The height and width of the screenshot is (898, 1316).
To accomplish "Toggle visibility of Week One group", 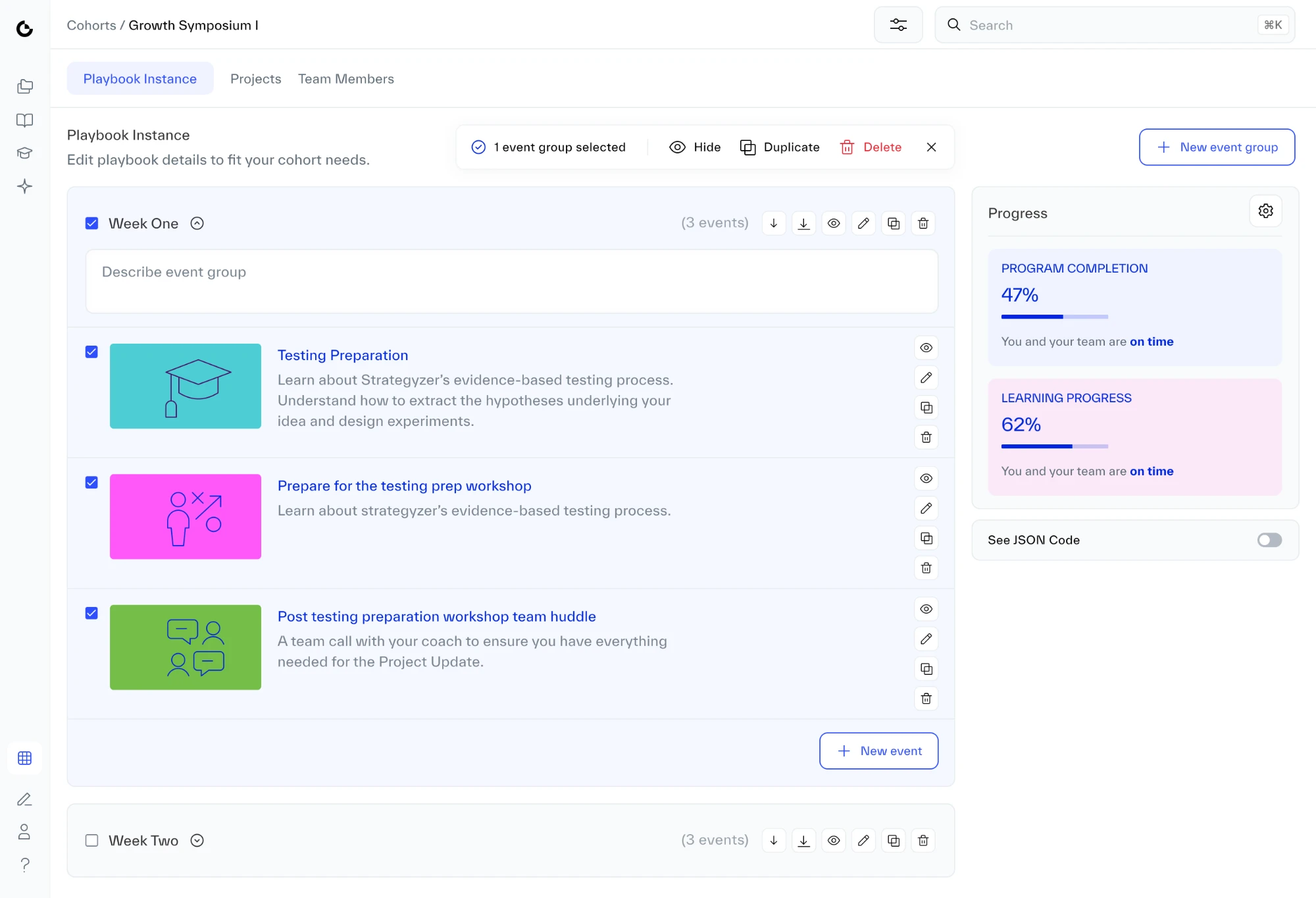I will pos(834,223).
